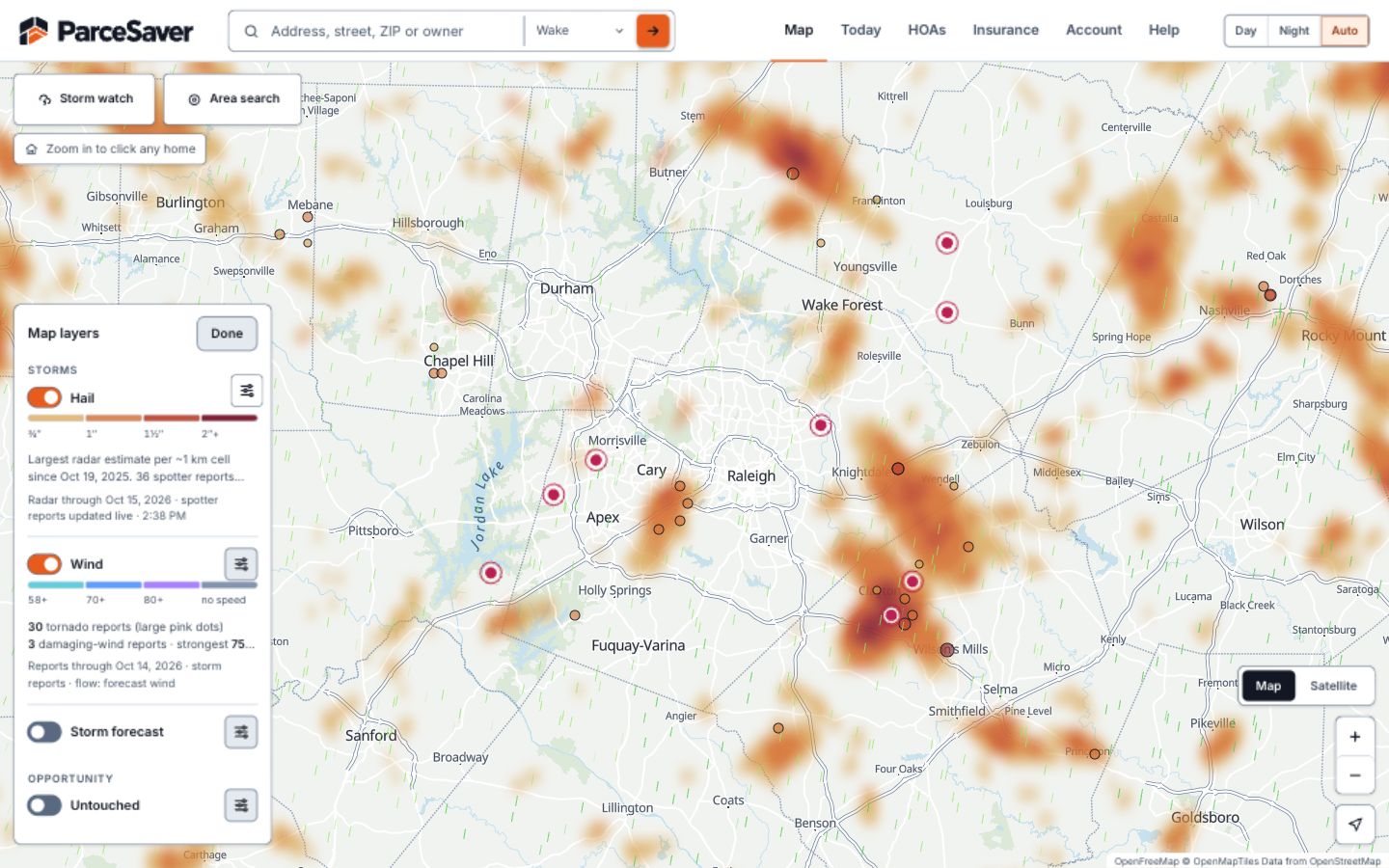Enable the Storm forecast toggle

(44, 732)
